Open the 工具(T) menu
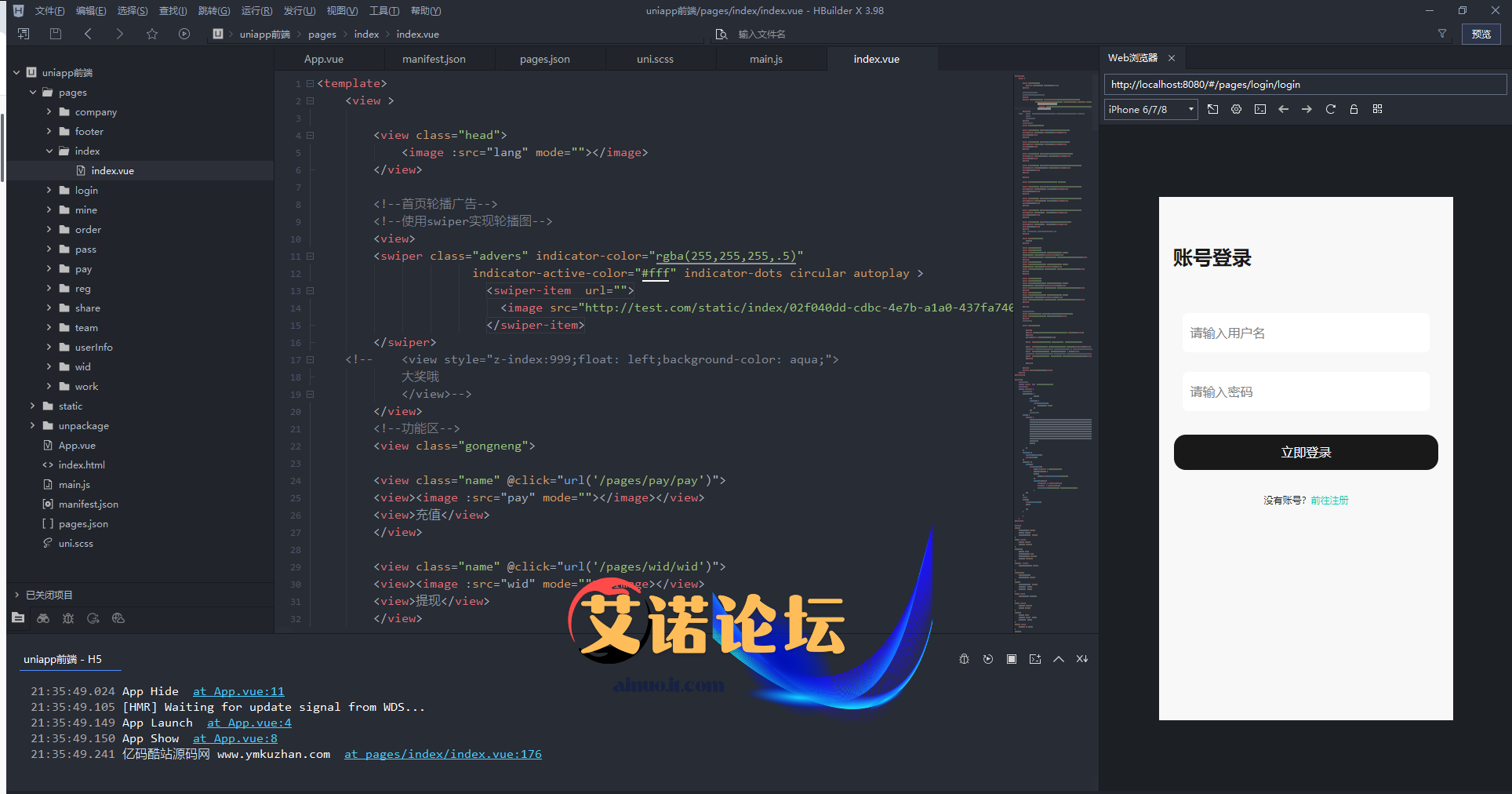Viewport: 1512px width, 794px height. click(x=384, y=10)
